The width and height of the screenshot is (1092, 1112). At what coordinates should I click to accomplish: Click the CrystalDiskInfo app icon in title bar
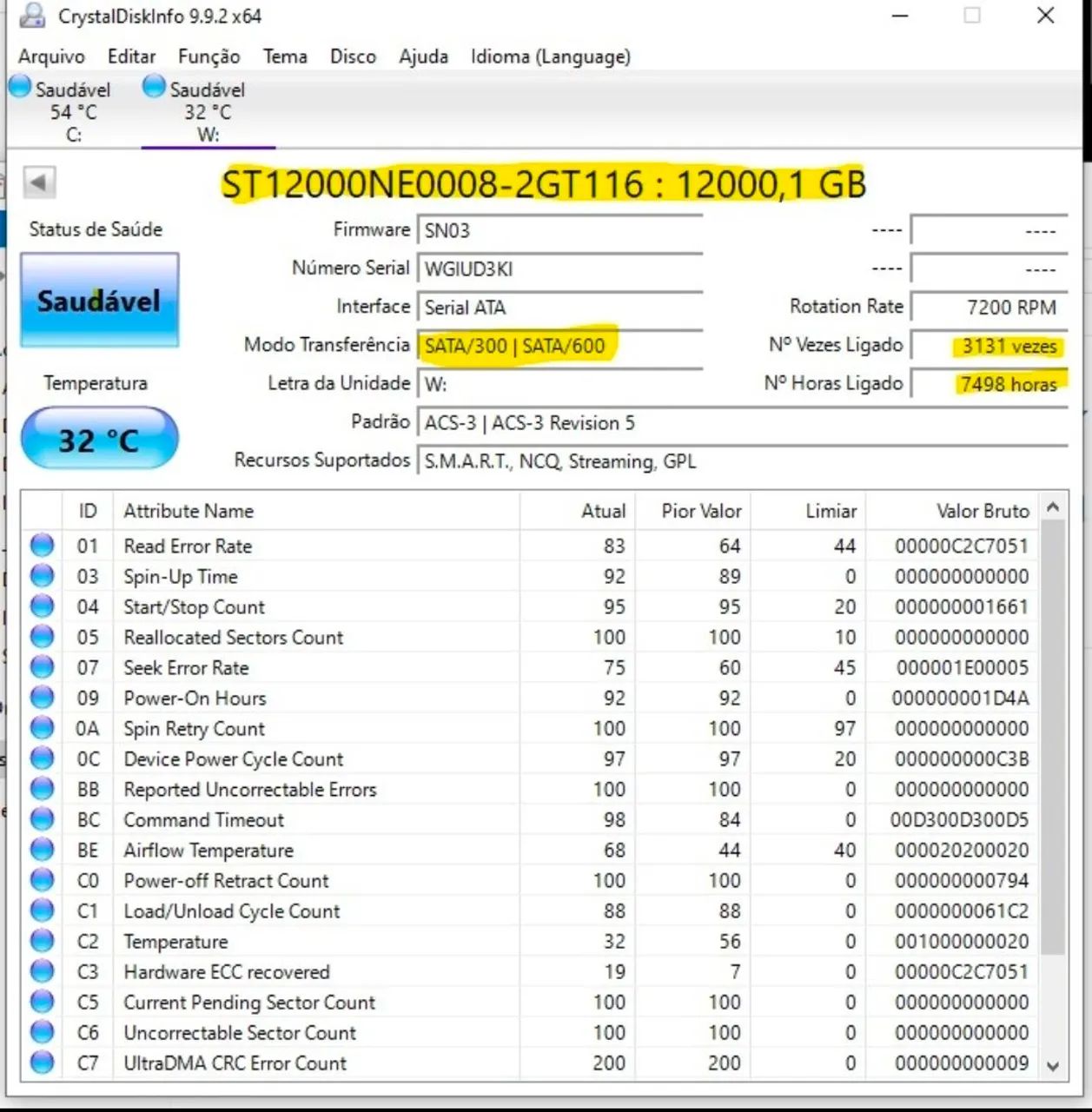[32, 15]
